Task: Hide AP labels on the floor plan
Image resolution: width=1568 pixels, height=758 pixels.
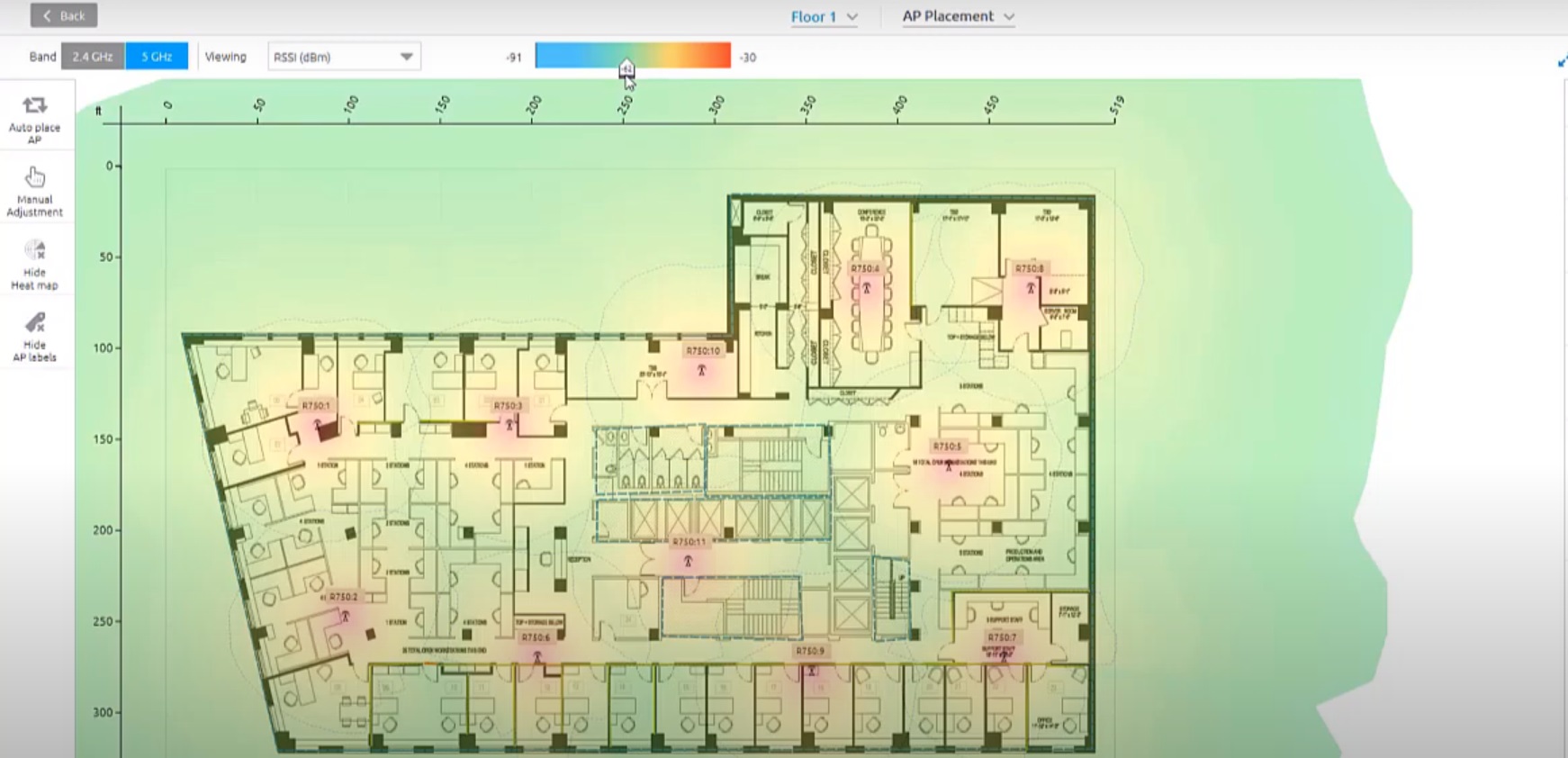Action: pyautogui.click(x=34, y=323)
